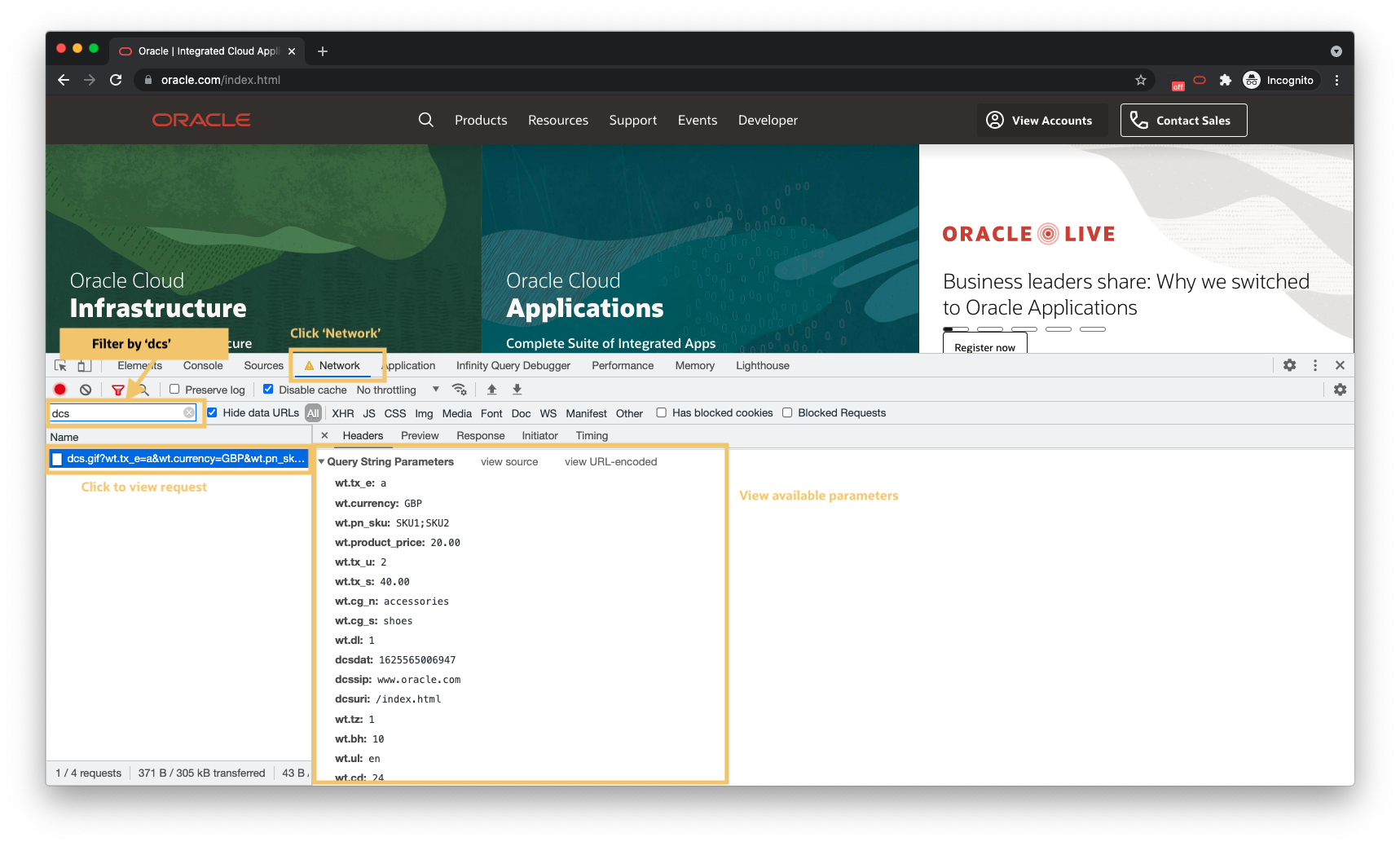Export HAR with download arrow icon
The height and width of the screenshot is (846, 1400).
pyautogui.click(x=517, y=390)
